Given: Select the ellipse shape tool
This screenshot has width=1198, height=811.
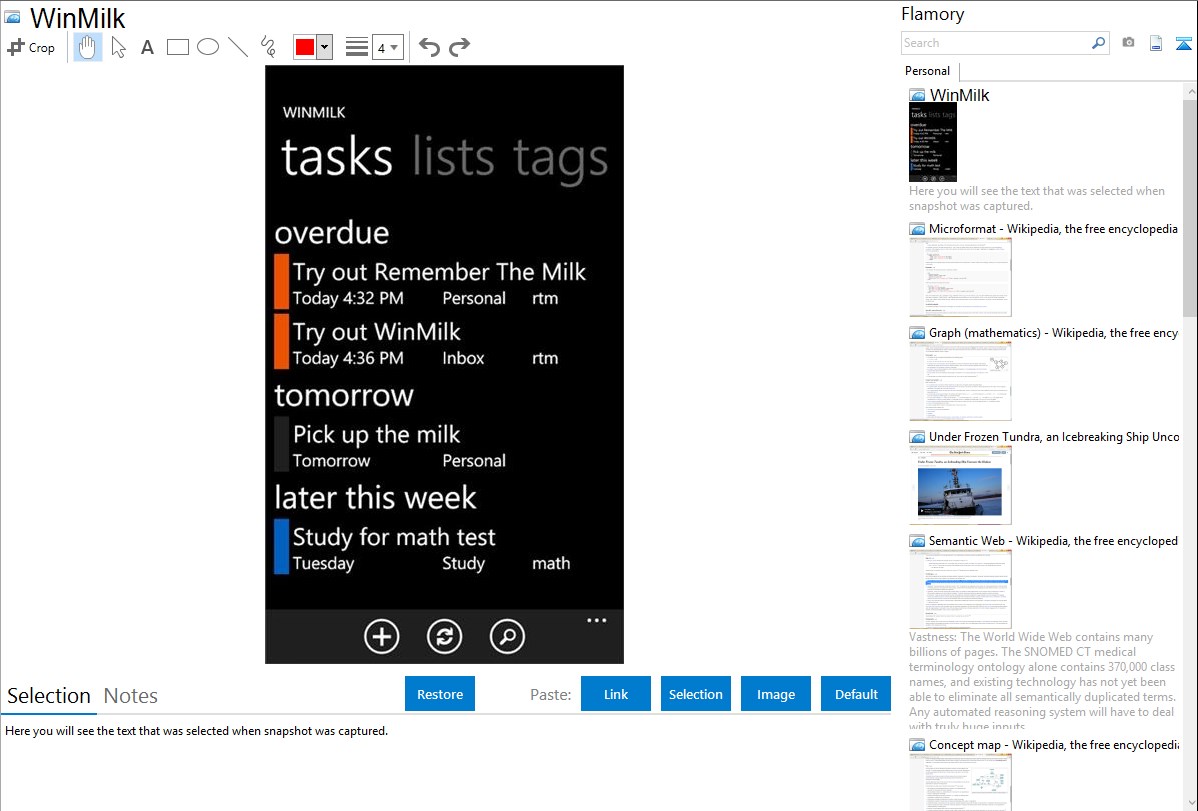Looking at the screenshot, I should pyautogui.click(x=208, y=47).
